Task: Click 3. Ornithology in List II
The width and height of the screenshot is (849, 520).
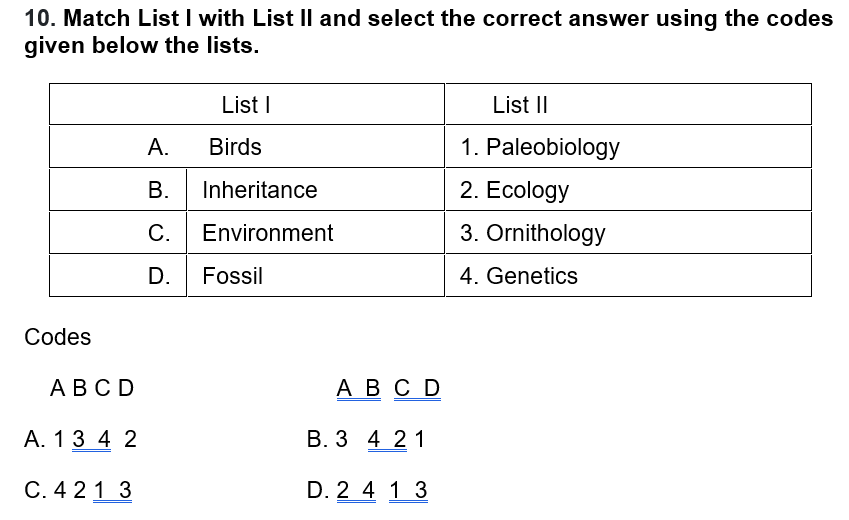Action: click(x=532, y=233)
